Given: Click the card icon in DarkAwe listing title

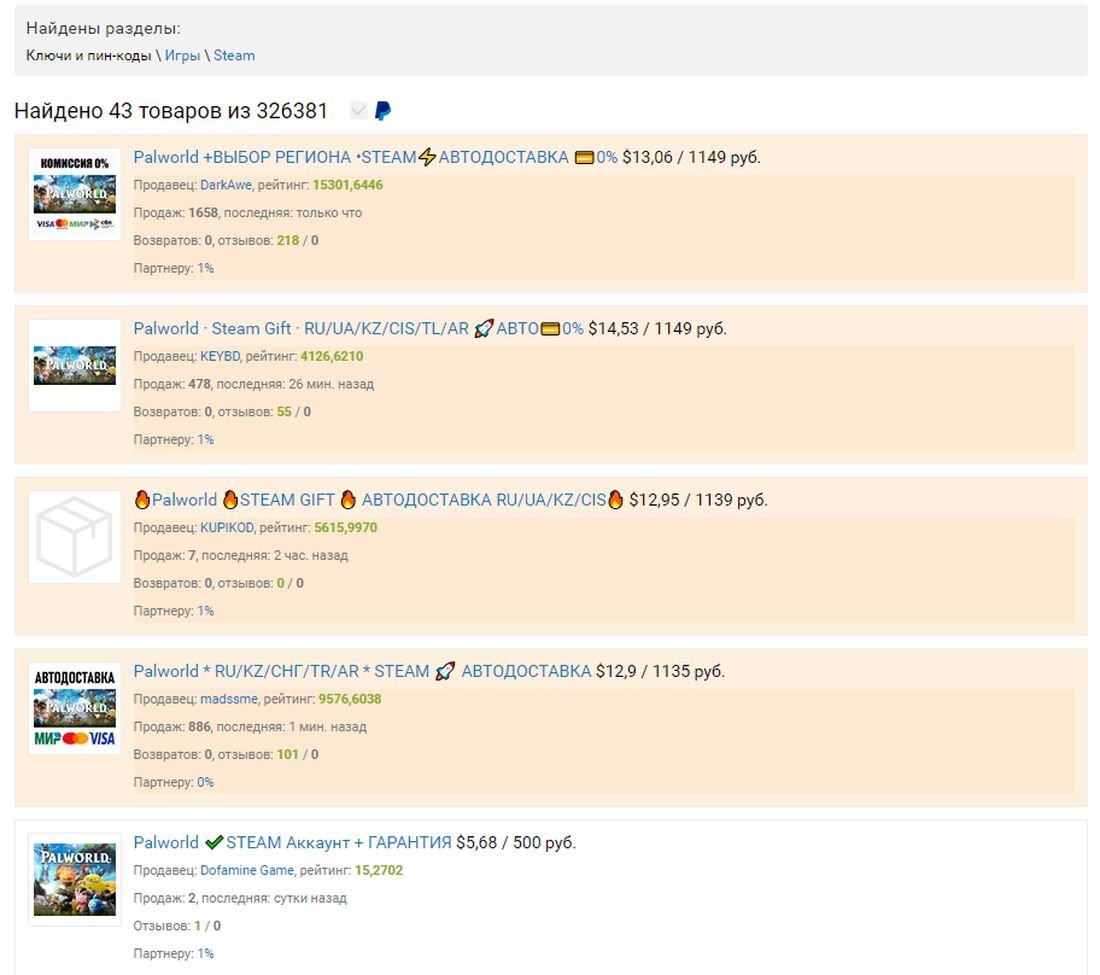Looking at the screenshot, I should point(584,158).
